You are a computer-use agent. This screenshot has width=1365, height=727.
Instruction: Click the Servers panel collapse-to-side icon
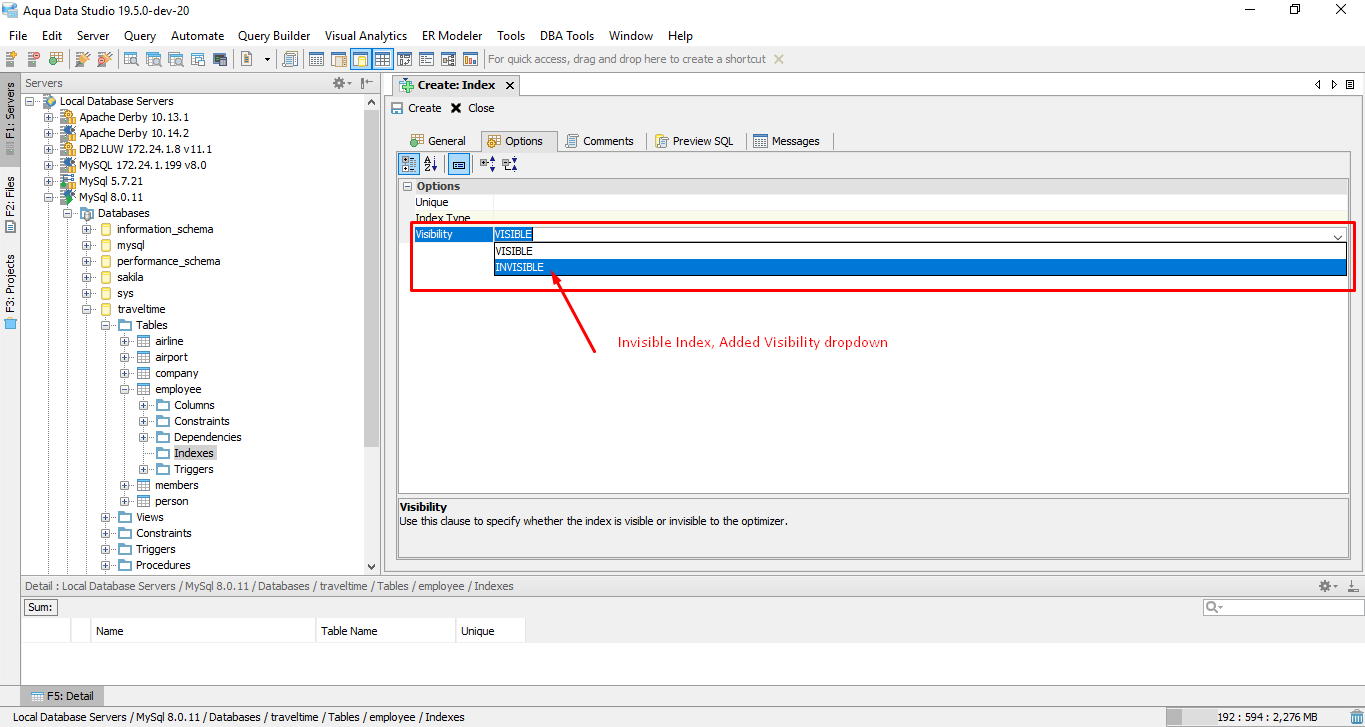click(368, 83)
